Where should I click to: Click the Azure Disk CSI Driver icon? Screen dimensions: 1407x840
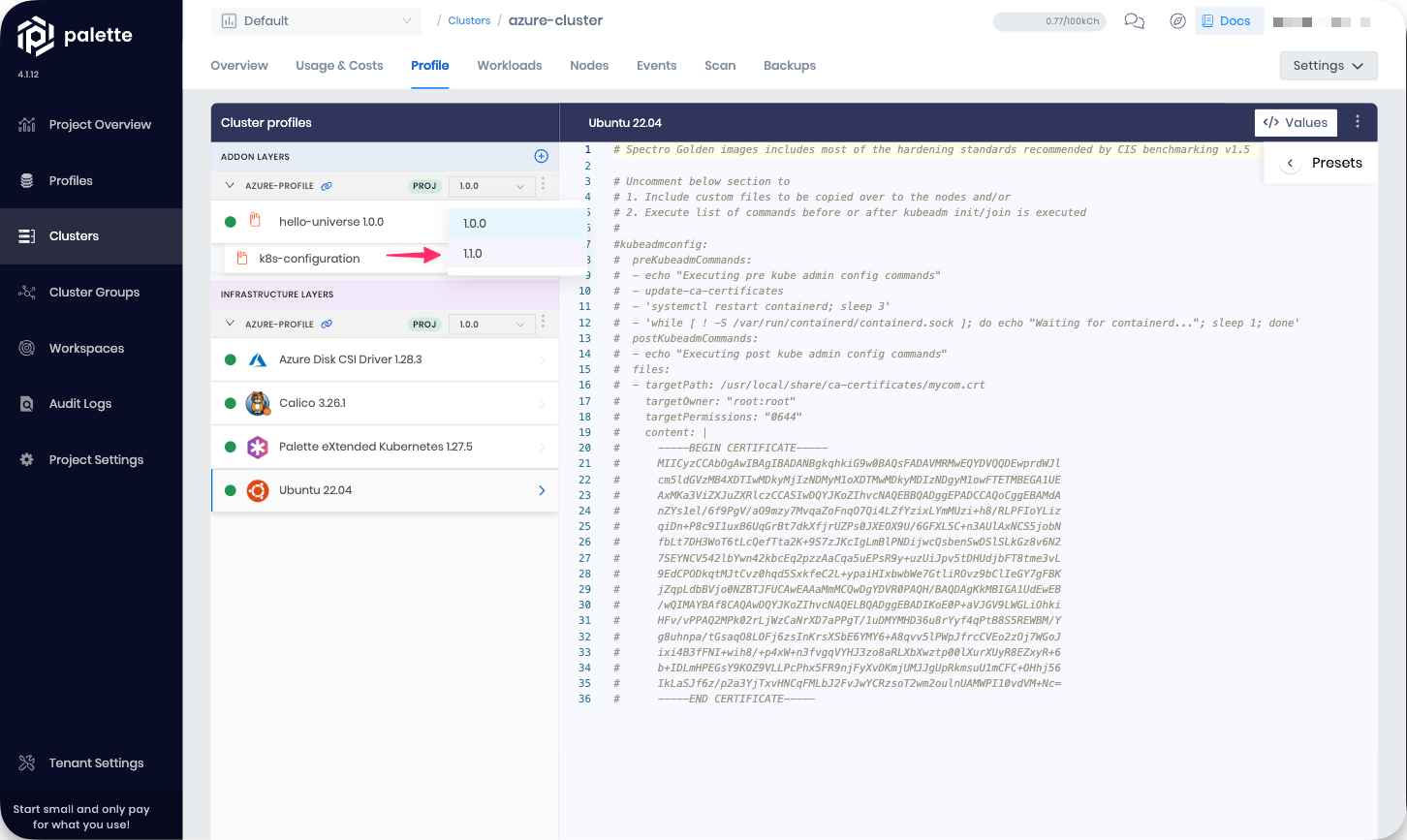pos(258,359)
